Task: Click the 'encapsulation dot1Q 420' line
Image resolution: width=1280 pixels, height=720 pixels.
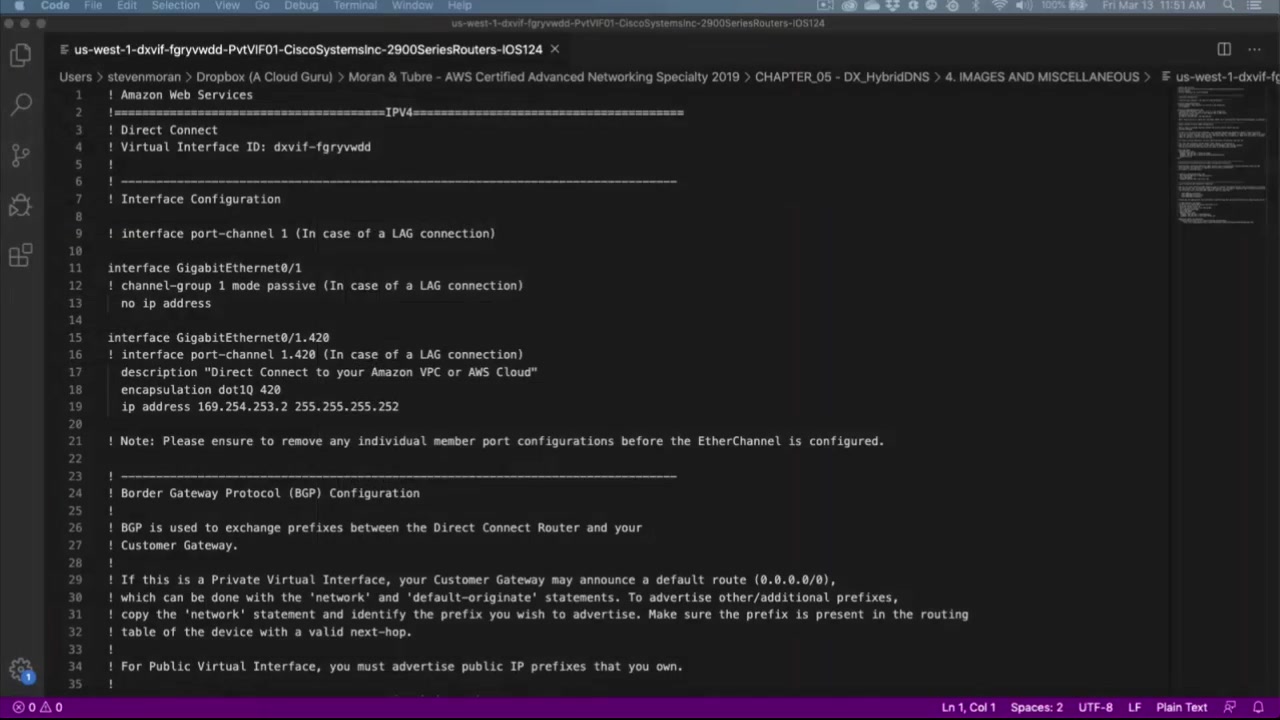Action: click(201, 389)
